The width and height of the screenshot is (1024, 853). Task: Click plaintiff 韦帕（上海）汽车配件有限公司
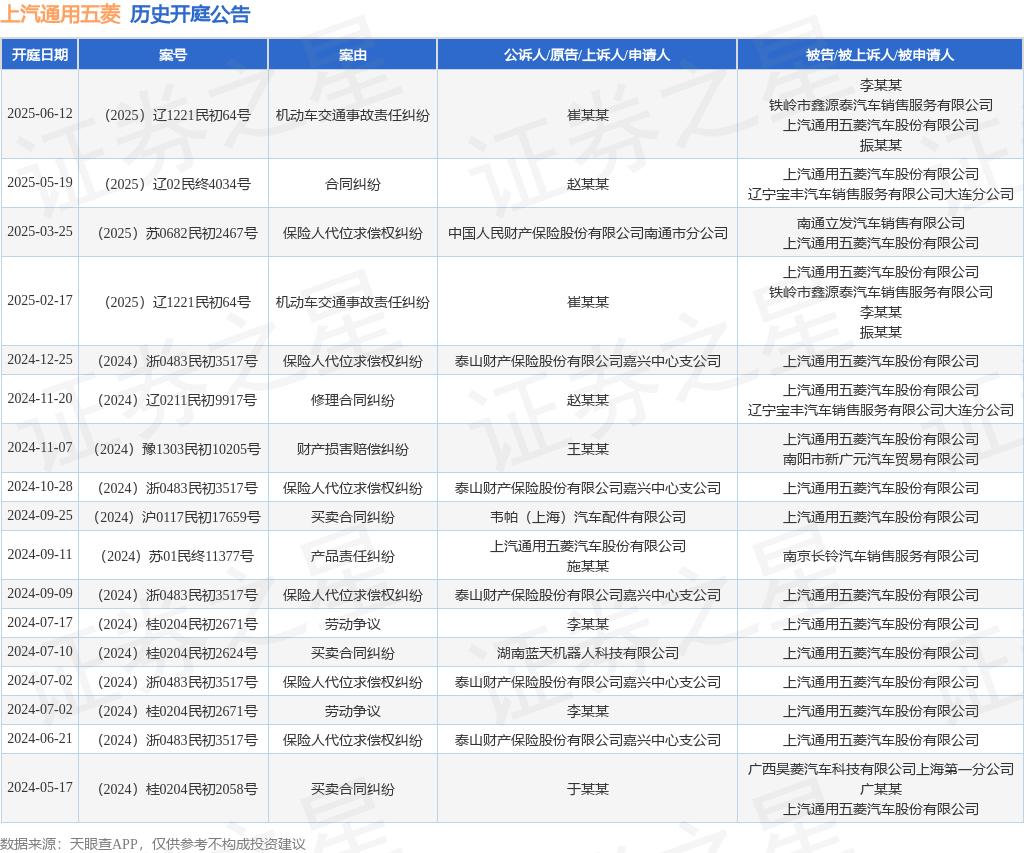click(588, 517)
